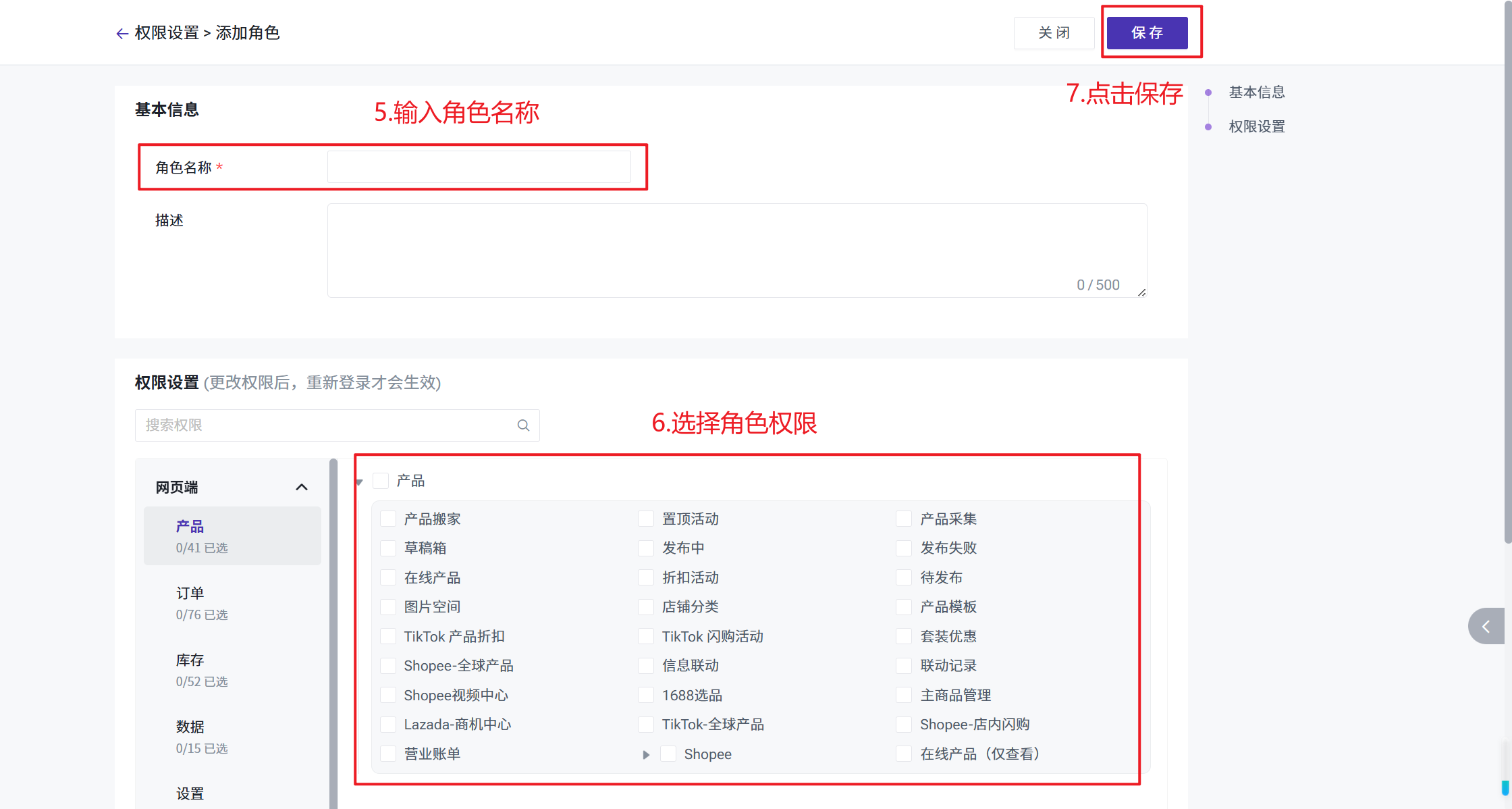Click the back arrow beside 权限设置

[122, 34]
